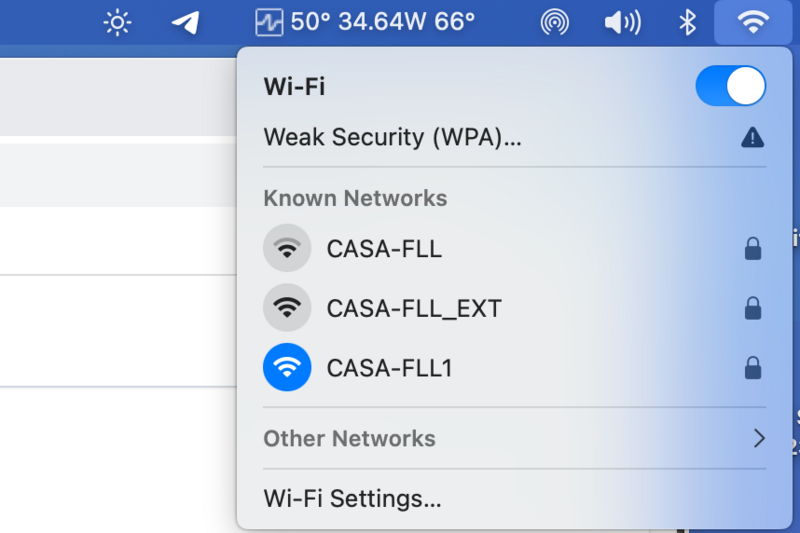This screenshot has height=533, width=800.
Task: Click the Wi-Fi signal icon beside CASA-FLL
Action: click(287, 248)
